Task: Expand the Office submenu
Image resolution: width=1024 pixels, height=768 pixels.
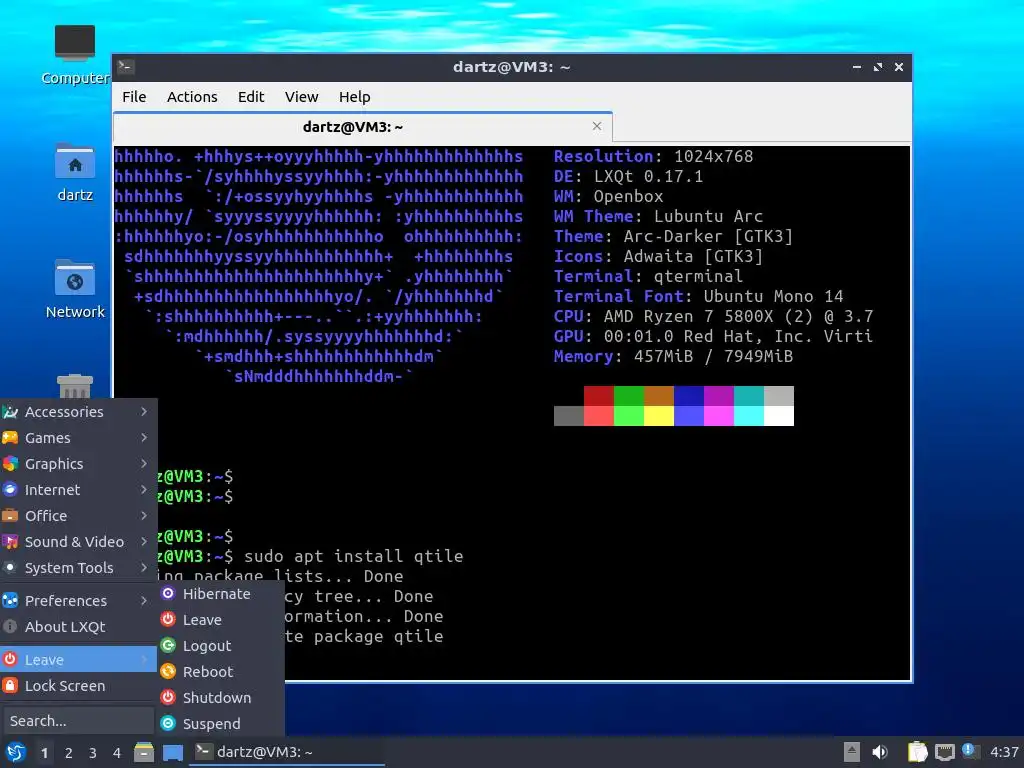Action: click(78, 516)
